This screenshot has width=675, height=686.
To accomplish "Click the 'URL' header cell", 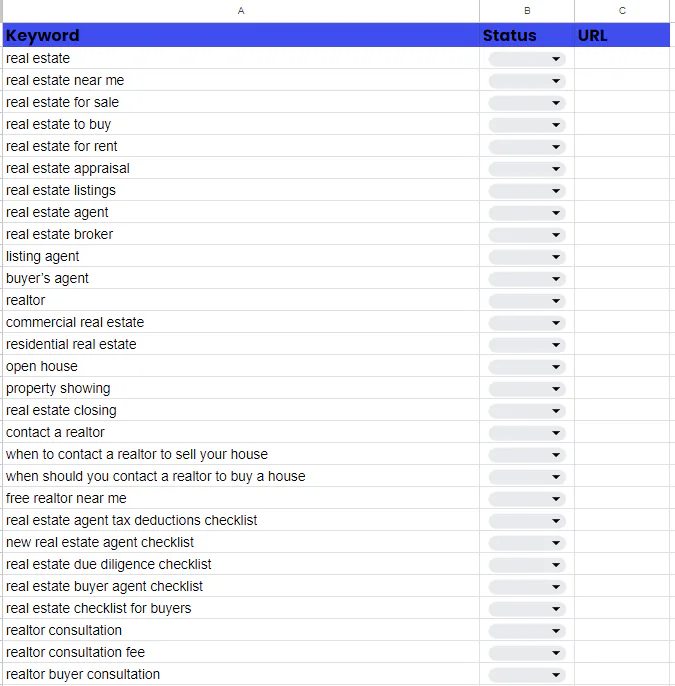I will coord(622,35).
